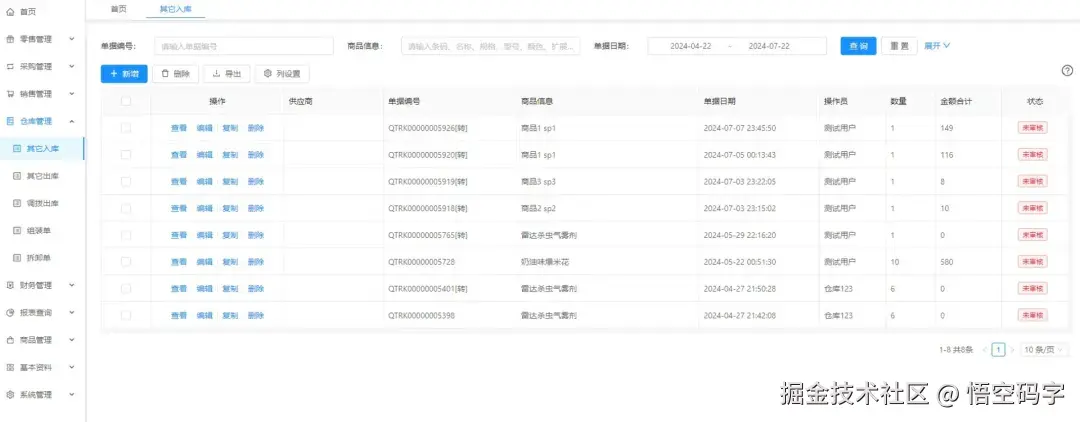Screen dimensions: 1080x422
Task: Toggle the select-all header checkbox
Action: click(125, 101)
